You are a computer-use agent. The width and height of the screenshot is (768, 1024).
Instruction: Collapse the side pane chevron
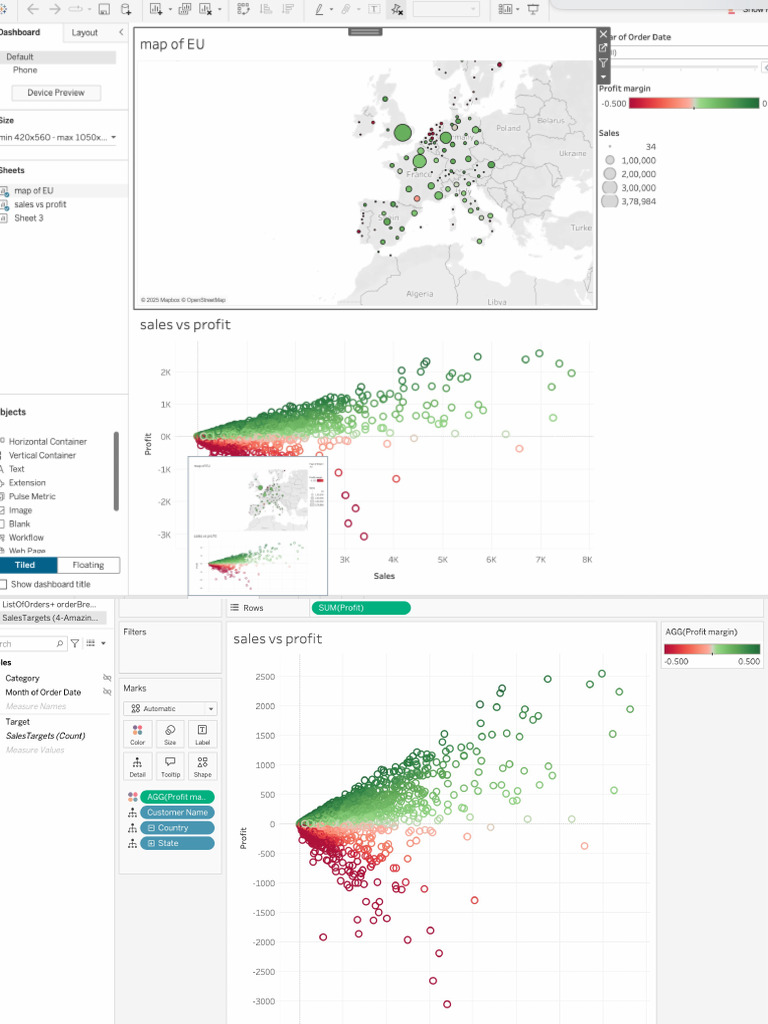[x=121, y=32]
